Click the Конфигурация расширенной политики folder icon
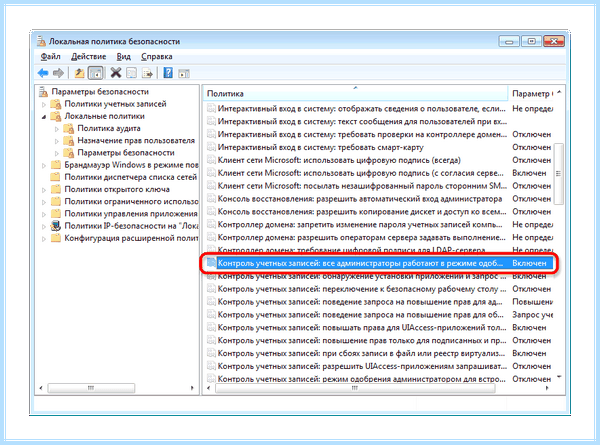Viewport: 600px width, 445px height. [x=56, y=238]
